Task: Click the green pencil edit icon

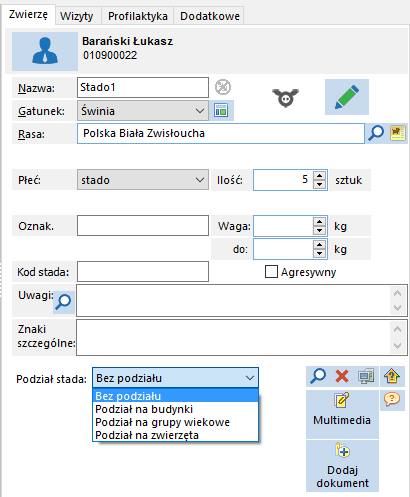Action: click(347, 97)
